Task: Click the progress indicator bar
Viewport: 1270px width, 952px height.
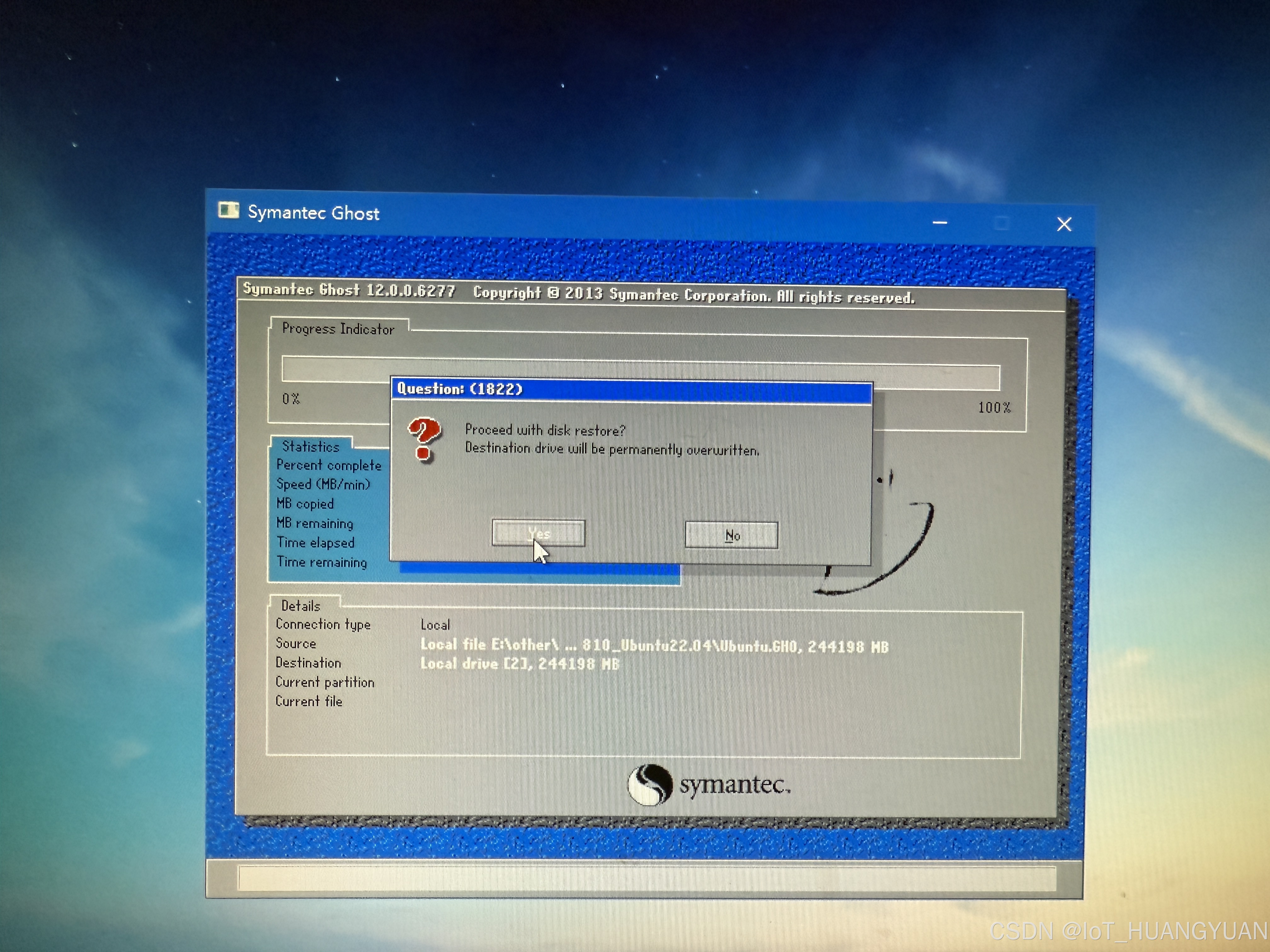Action: [x=641, y=373]
